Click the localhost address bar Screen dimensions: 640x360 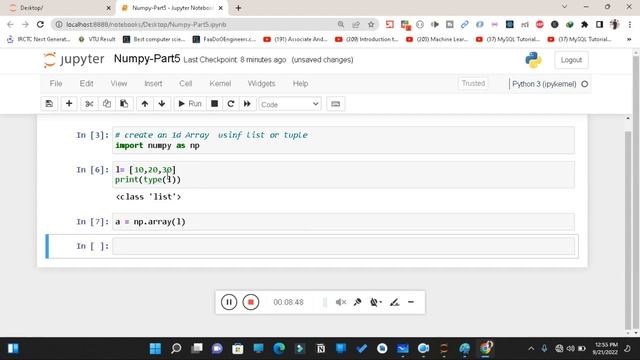point(196,24)
